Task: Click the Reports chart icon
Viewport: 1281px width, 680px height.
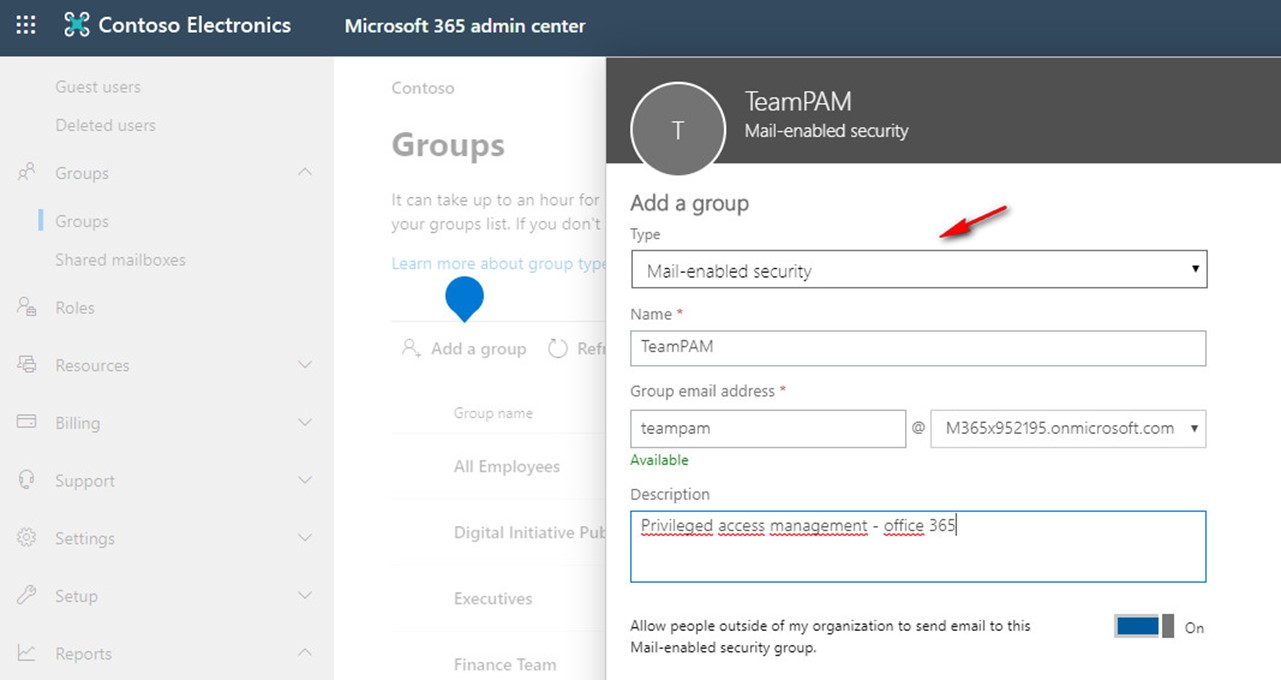Action: pos(27,654)
